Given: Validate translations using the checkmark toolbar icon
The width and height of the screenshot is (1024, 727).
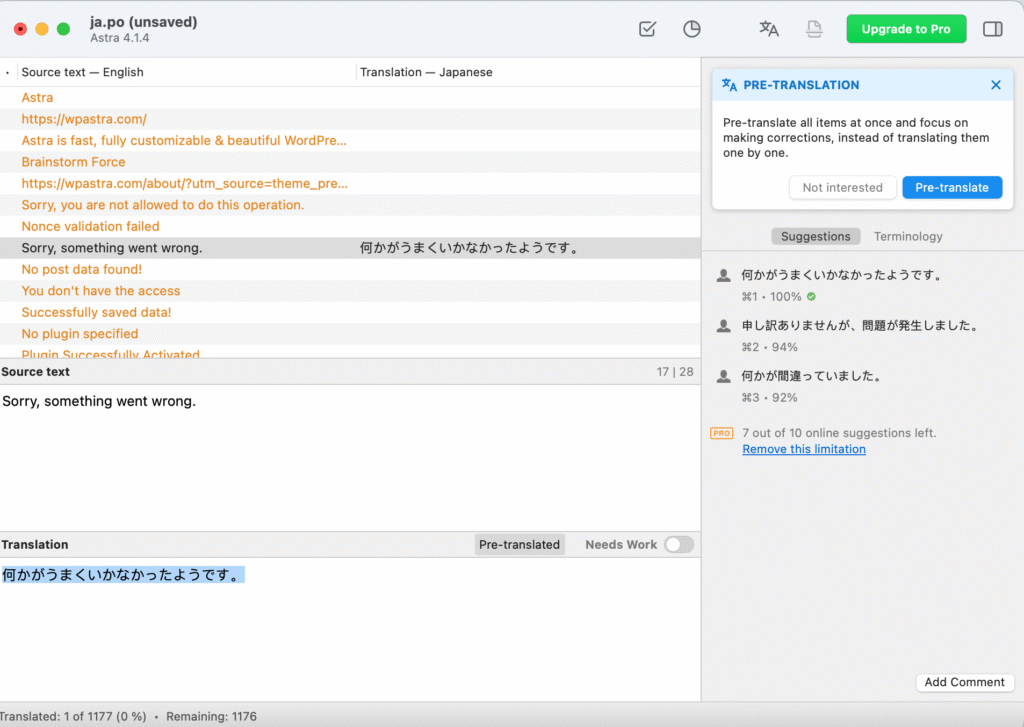Looking at the screenshot, I should point(646,29).
